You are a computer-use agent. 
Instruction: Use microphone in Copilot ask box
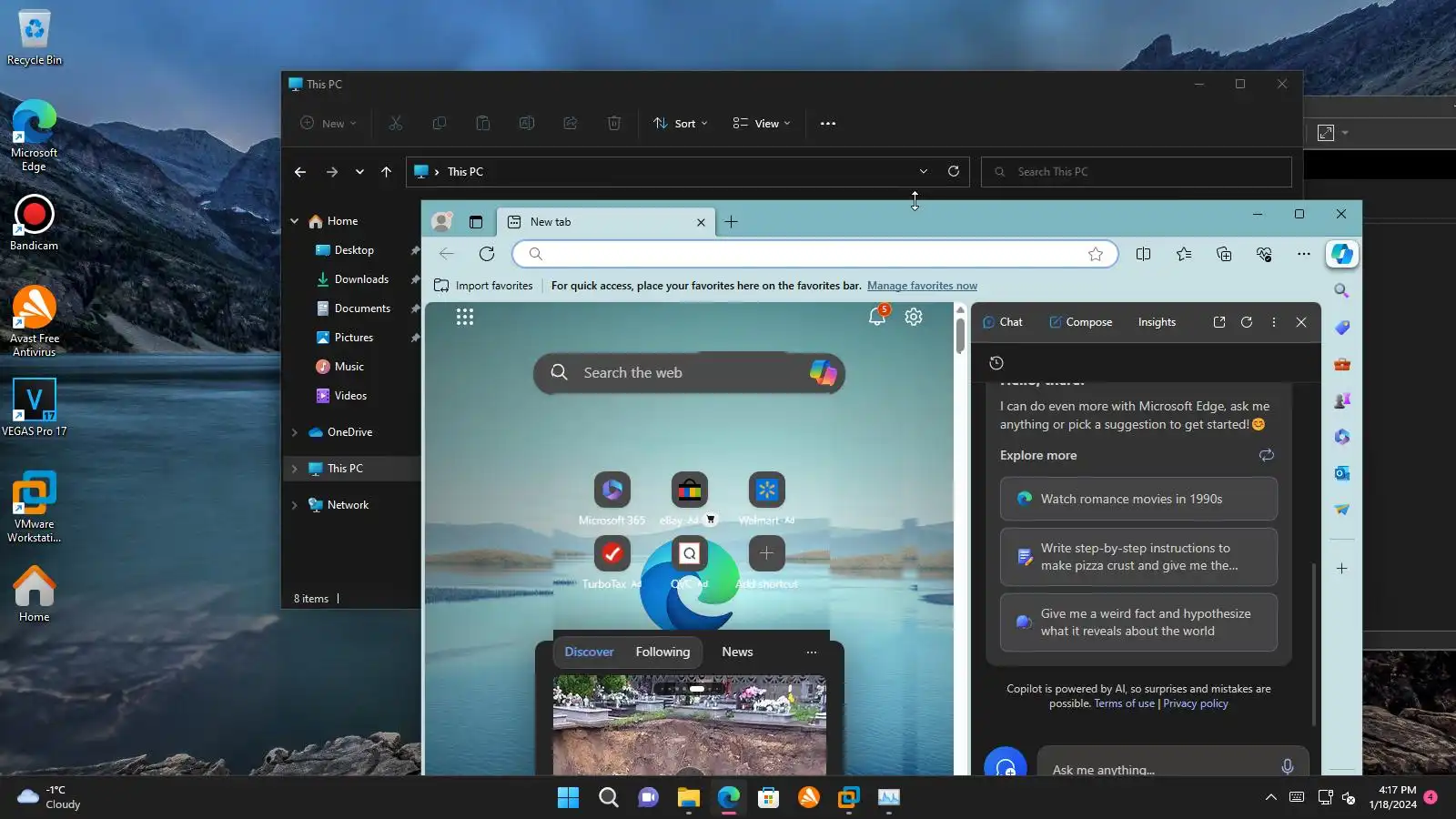[1288, 766]
